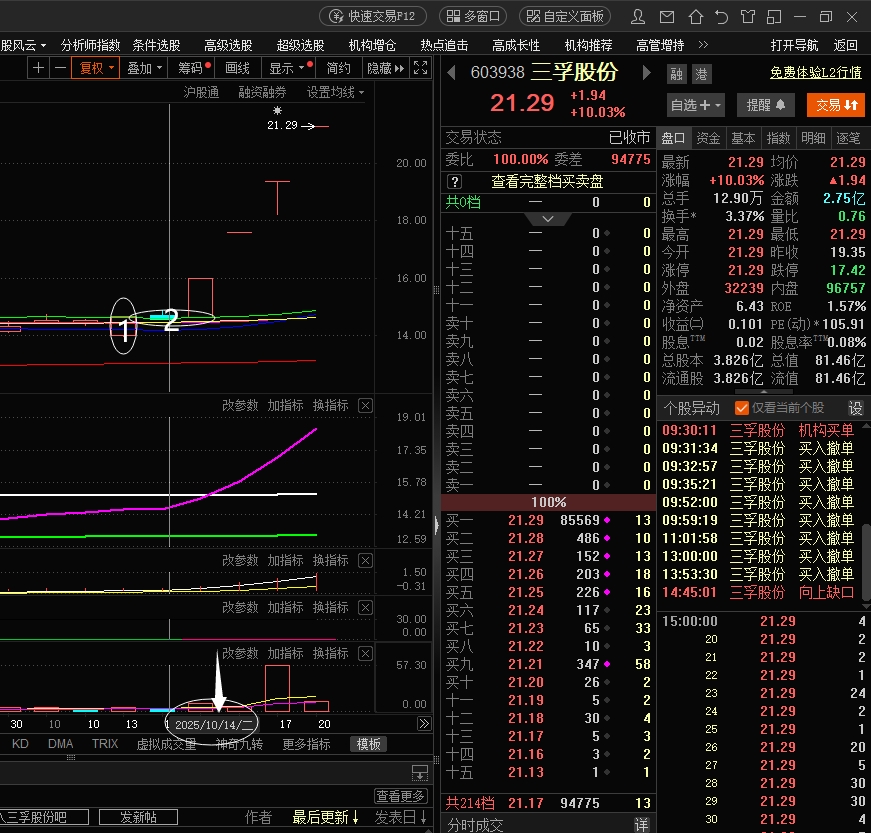The height and width of the screenshot is (833, 871).
Task: Open 自选+ dropdown
Action: (x=695, y=105)
